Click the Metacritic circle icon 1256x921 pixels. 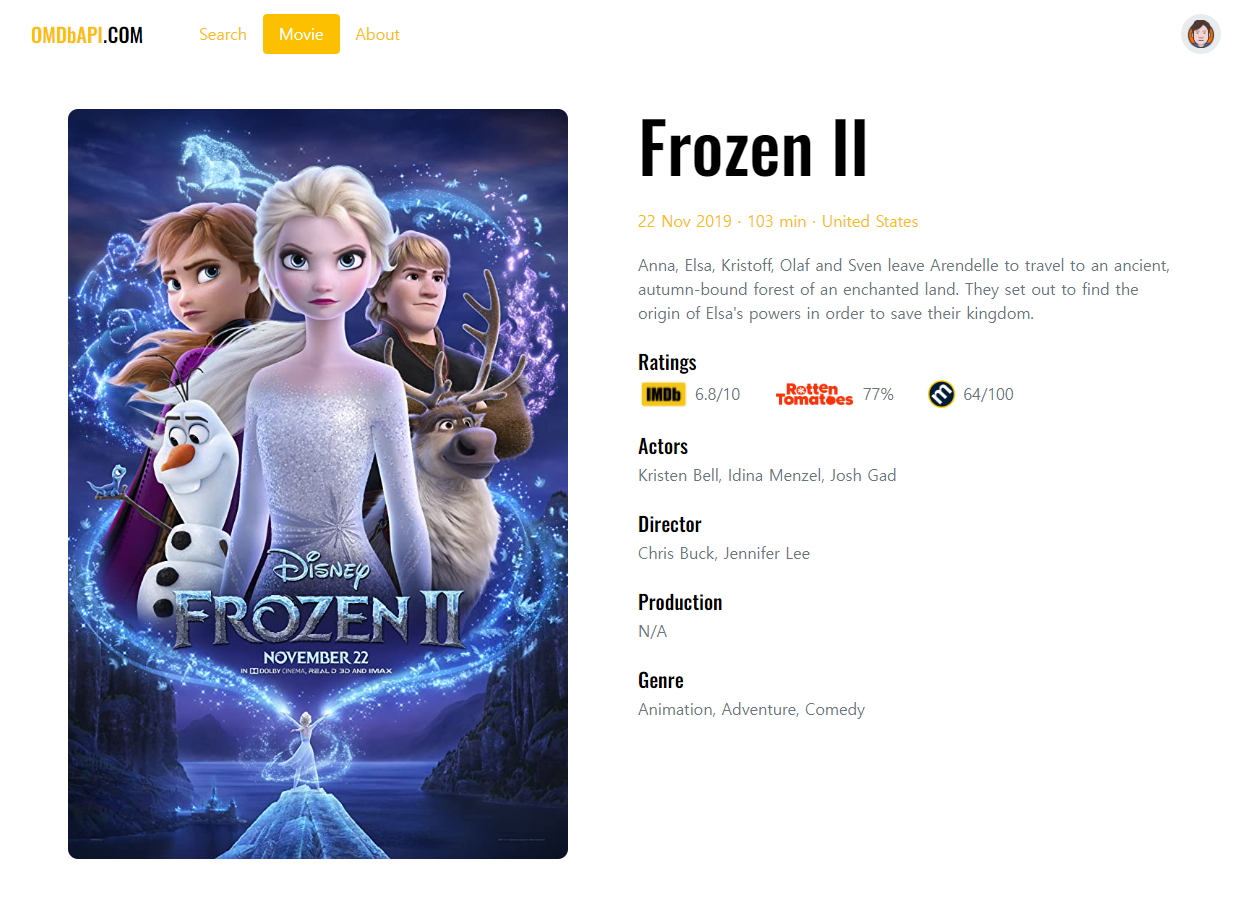point(941,394)
